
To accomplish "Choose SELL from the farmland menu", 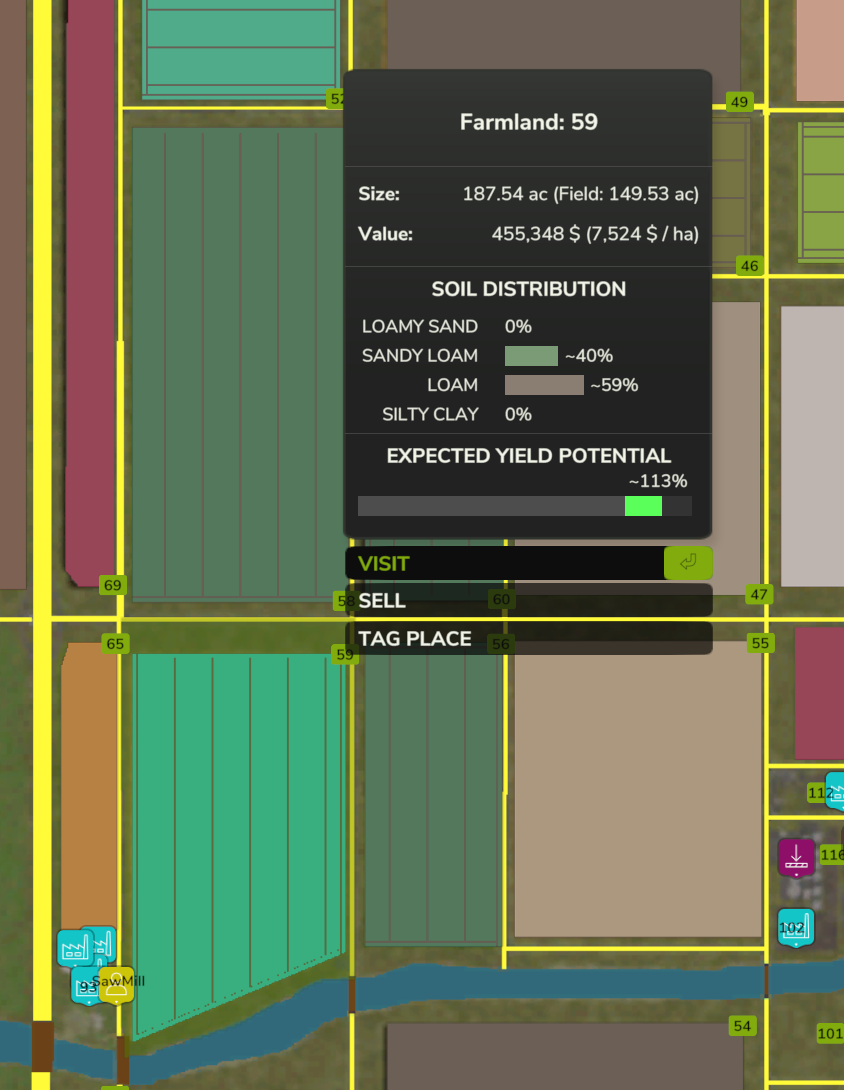I will click(x=528, y=601).
